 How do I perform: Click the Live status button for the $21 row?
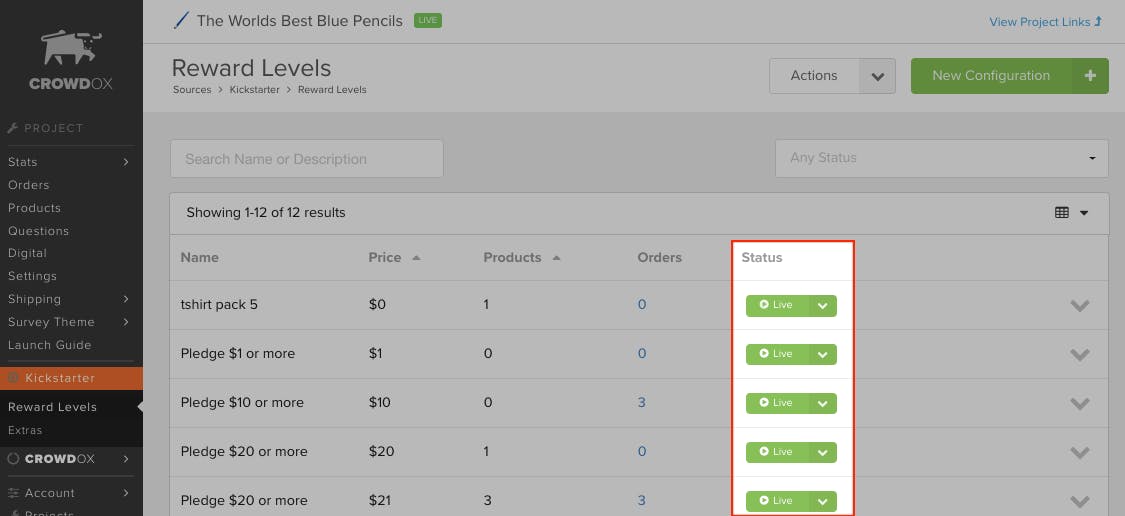coord(778,501)
